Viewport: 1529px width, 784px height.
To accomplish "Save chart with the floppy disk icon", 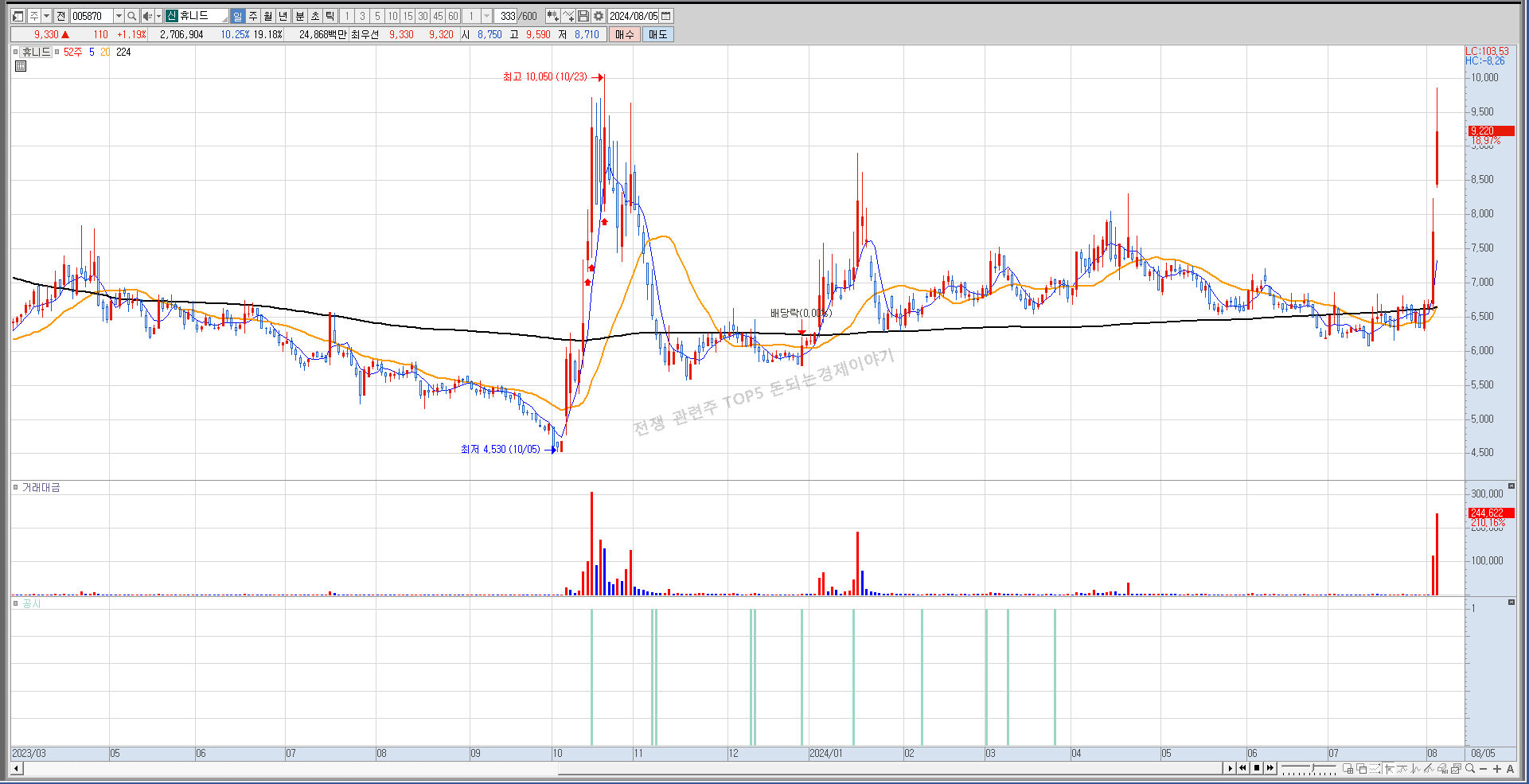I will coord(583,16).
